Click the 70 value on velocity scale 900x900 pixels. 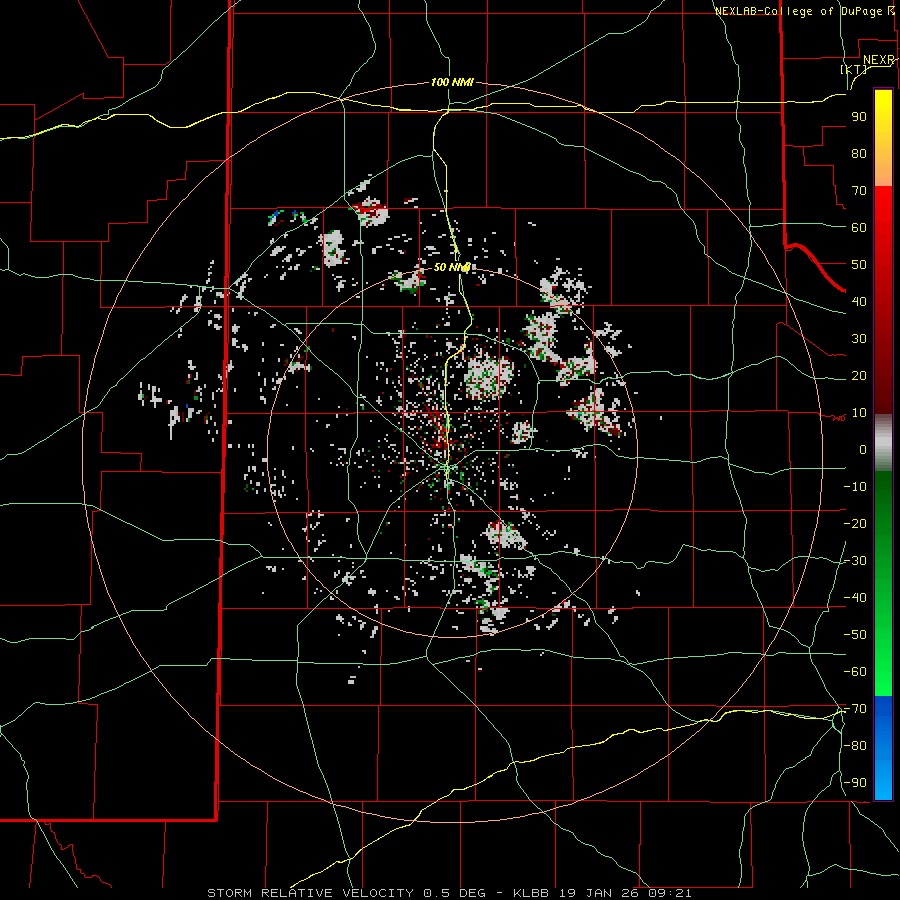click(x=859, y=191)
